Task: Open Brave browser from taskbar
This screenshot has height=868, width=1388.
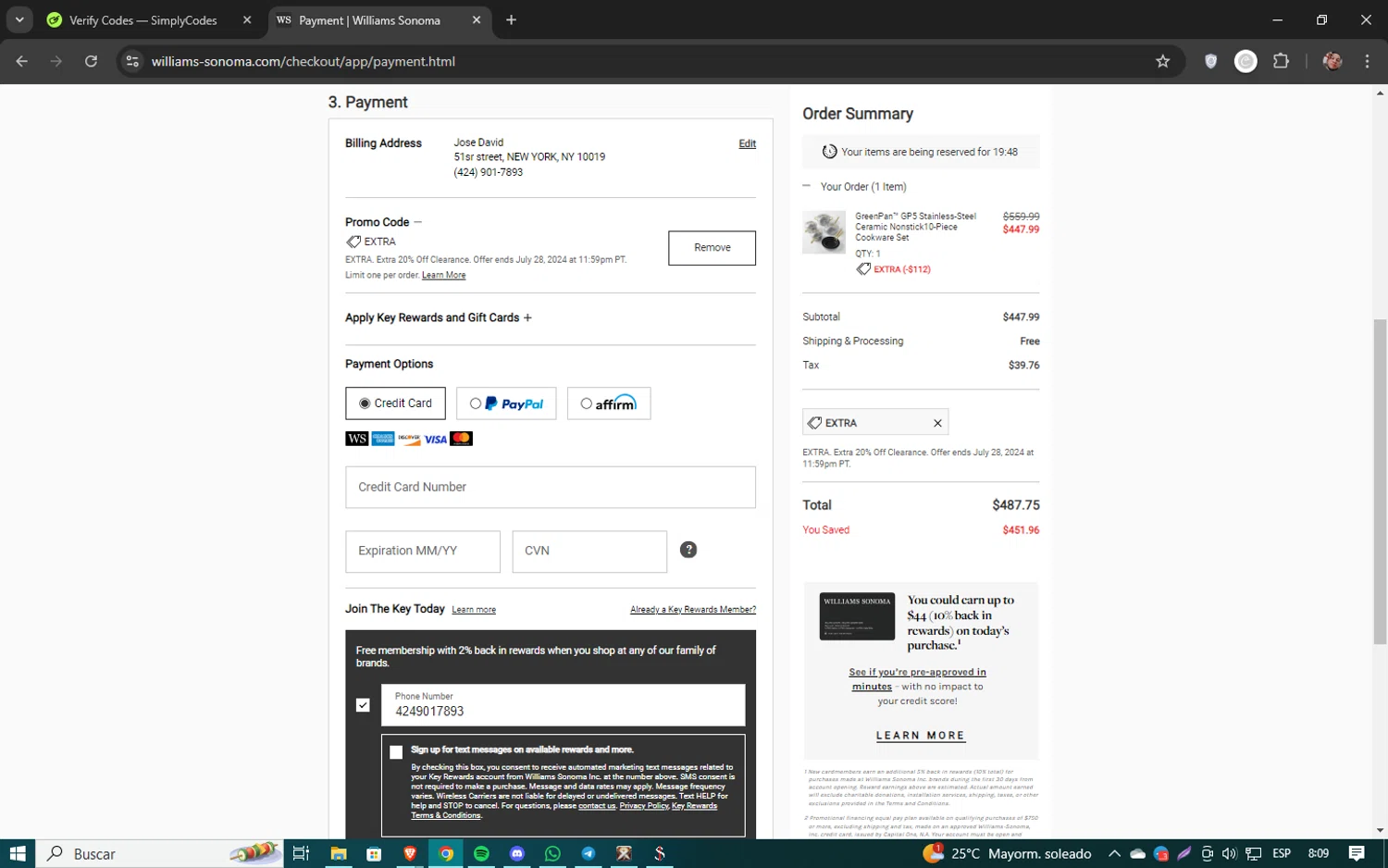Action: 410,853
